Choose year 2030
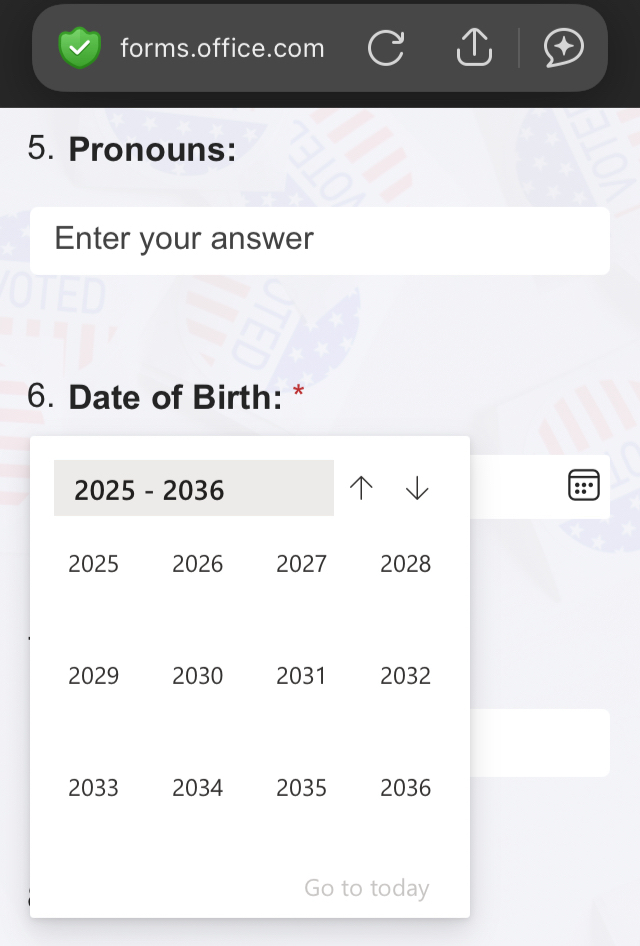The height and width of the screenshot is (946, 640). point(197,676)
